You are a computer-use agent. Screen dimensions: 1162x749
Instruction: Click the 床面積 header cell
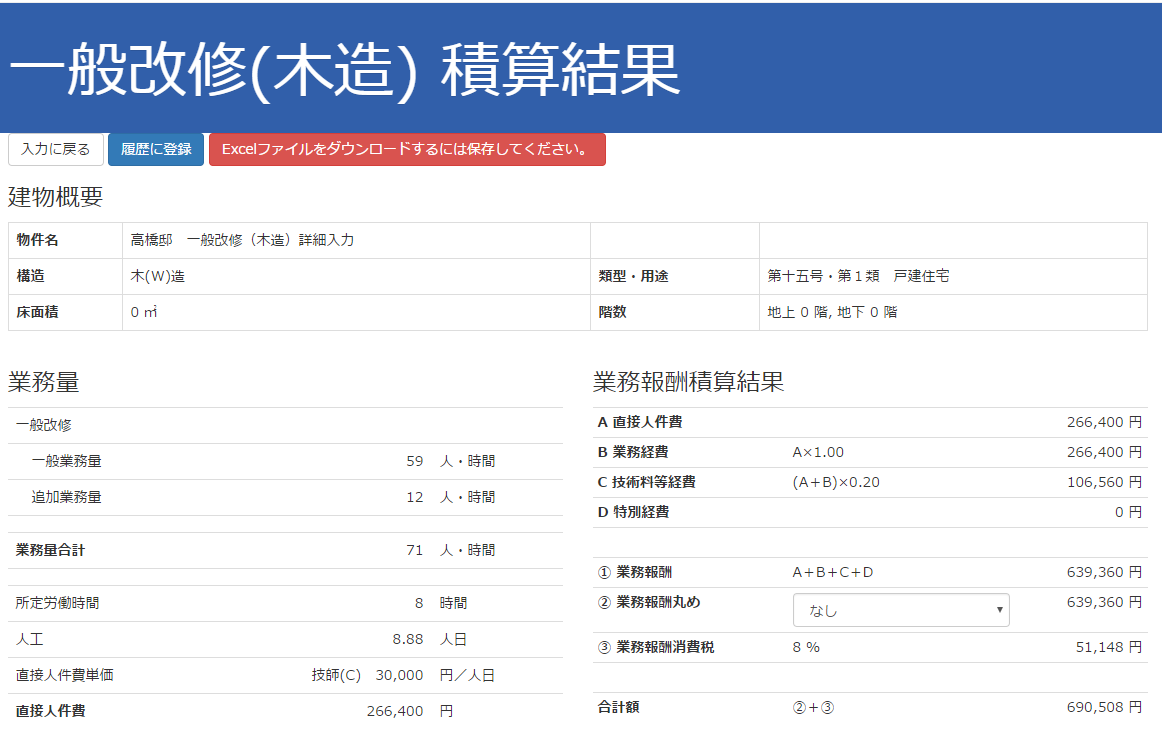point(65,312)
